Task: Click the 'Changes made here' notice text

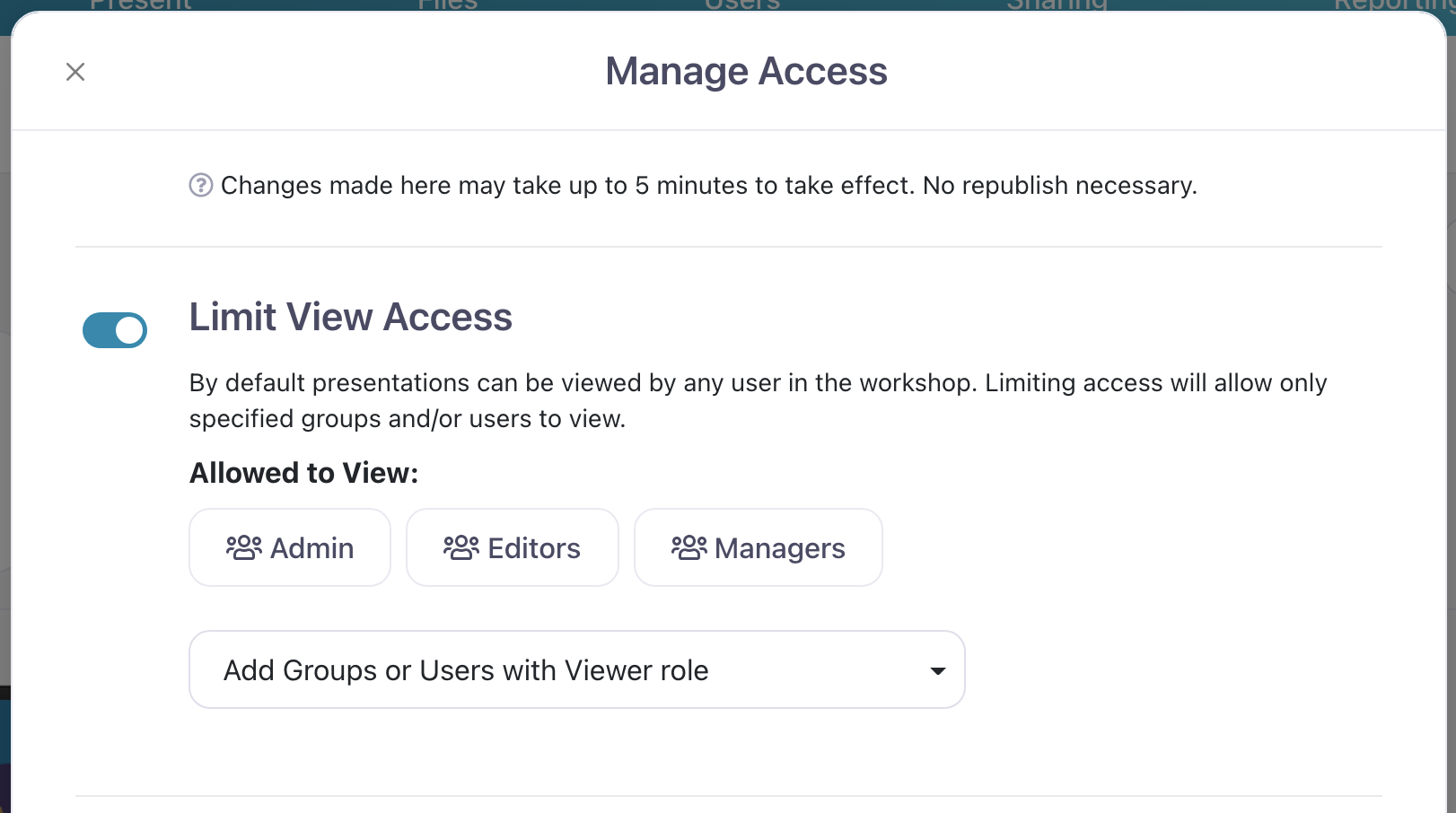Action: (708, 186)
